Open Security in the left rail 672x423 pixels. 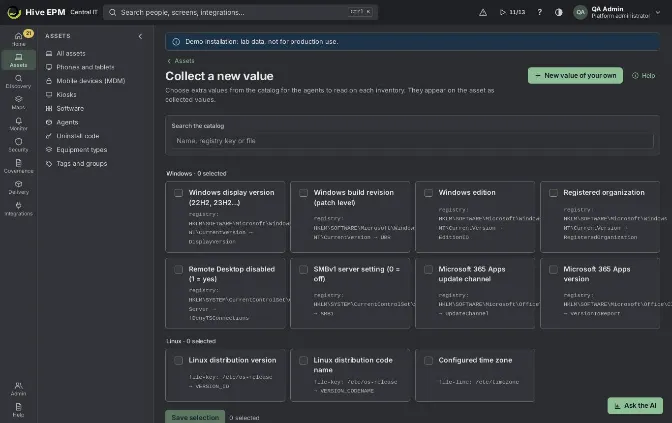point(18,145)
